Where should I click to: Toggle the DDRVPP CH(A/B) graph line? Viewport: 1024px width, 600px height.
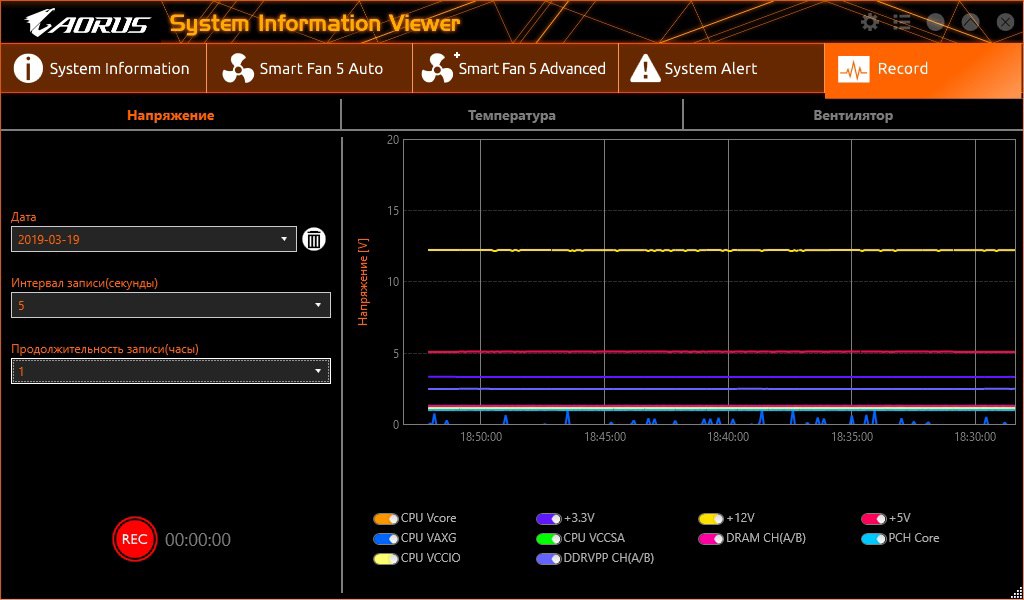pyautogui.click(x=549, y=560)
